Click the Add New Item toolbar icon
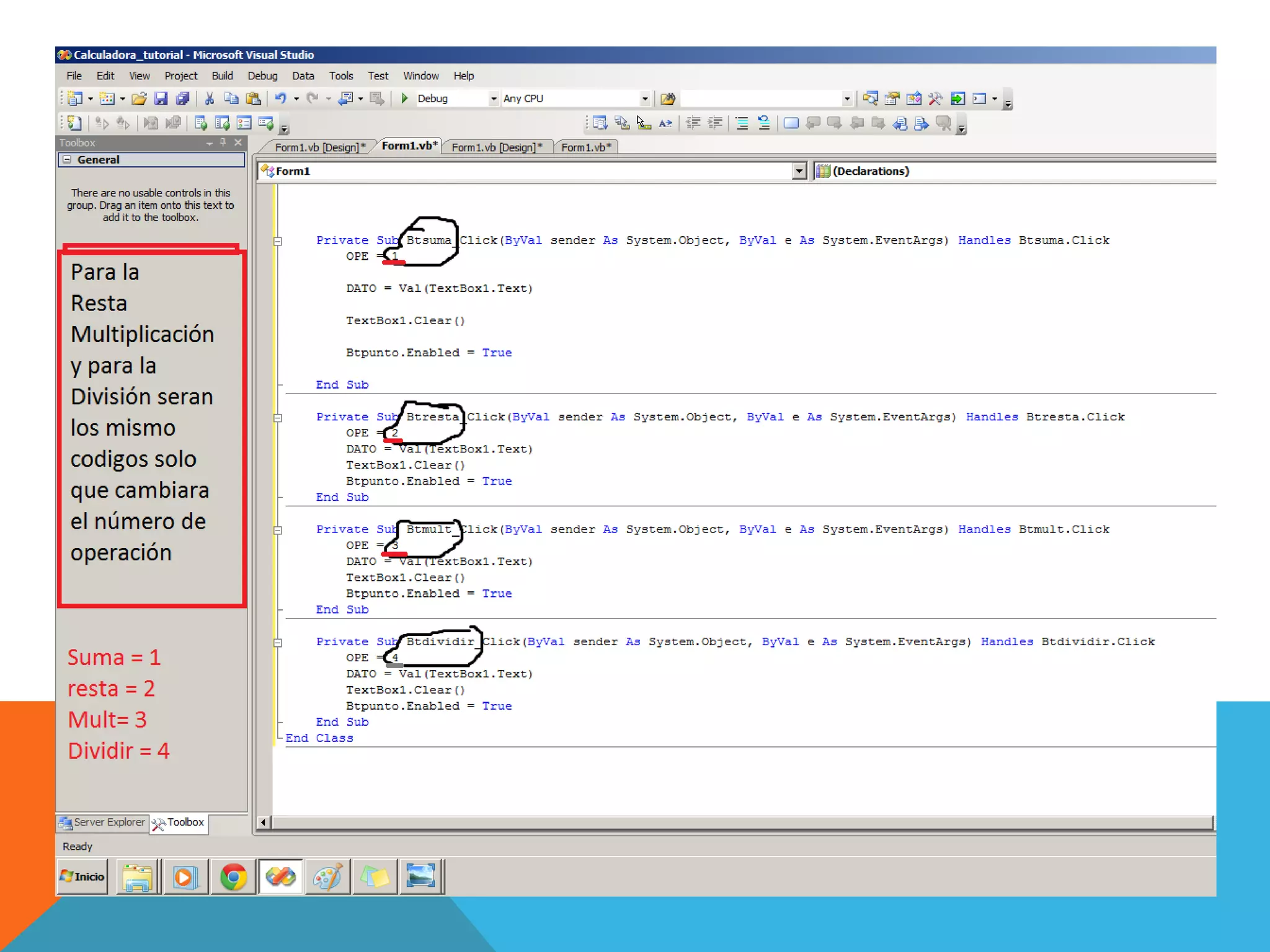Viewport: 1270px width, 952px height. (x=107, y=99)
